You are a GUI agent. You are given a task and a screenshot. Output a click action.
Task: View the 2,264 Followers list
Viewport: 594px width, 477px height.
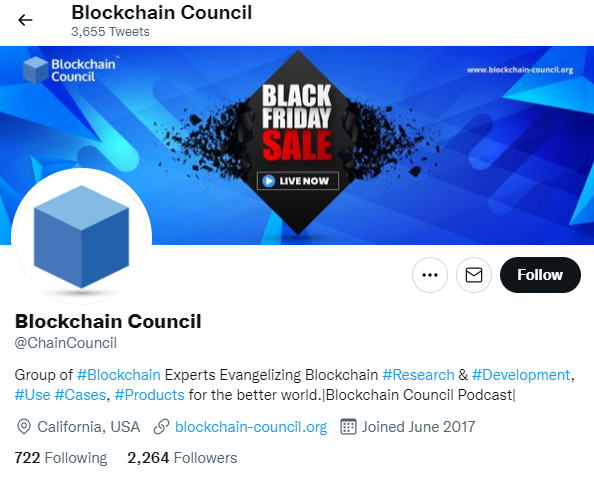[182, 457]
